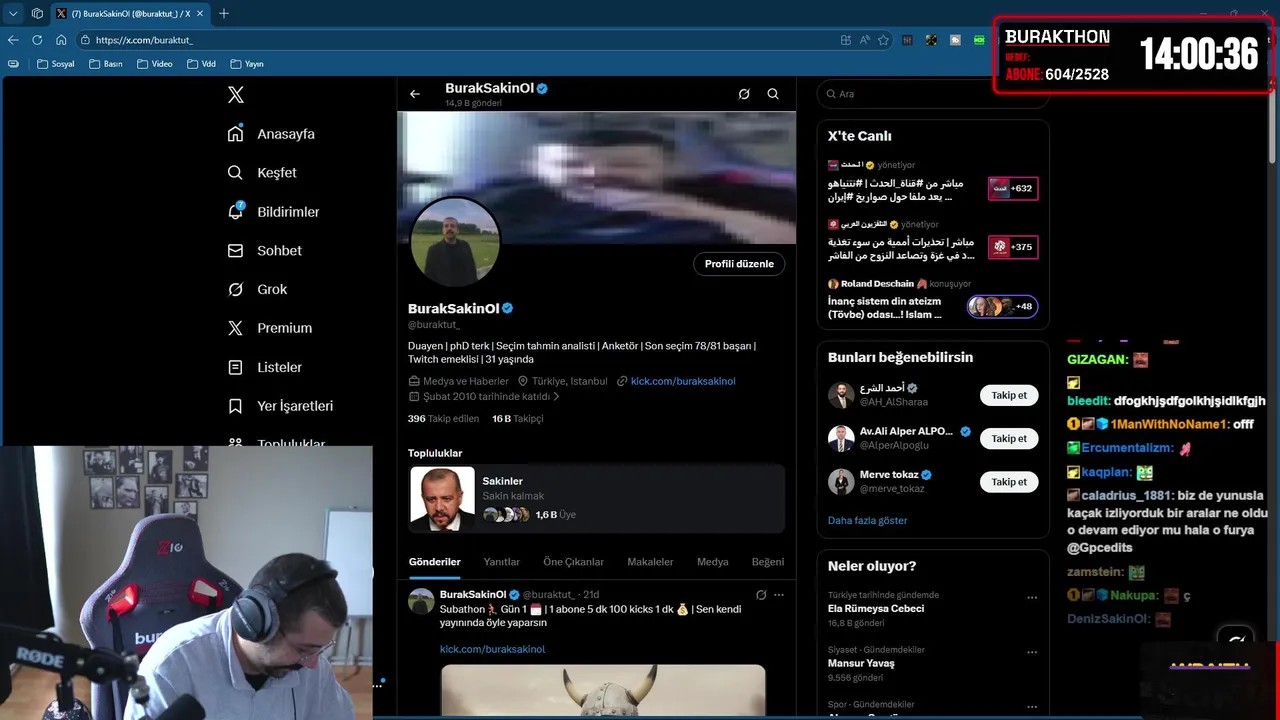Viewport: 1280px width, 720px height.
Task: Click the Profili düzenle button
Action: 739,264
